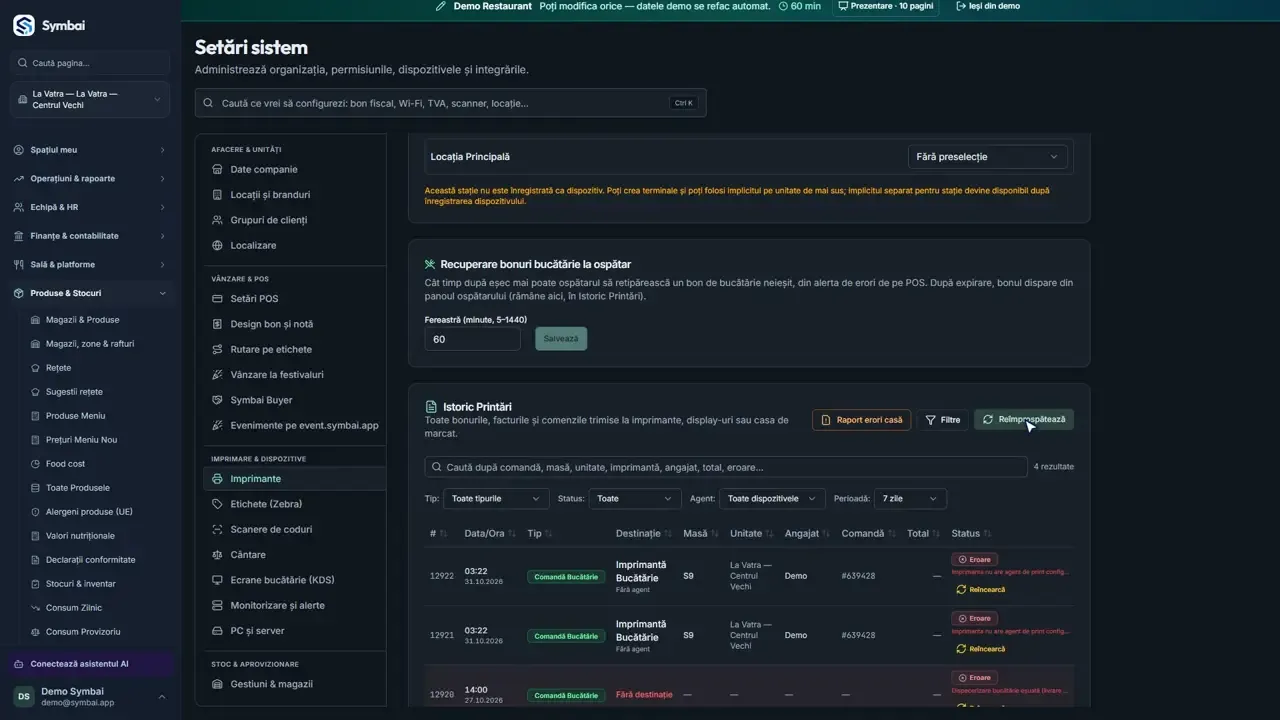The height and width of the screenshot is (720, 1280).
Task: Click the Monitorizare și alerte server icon
Action: click(x=218, y=605)
